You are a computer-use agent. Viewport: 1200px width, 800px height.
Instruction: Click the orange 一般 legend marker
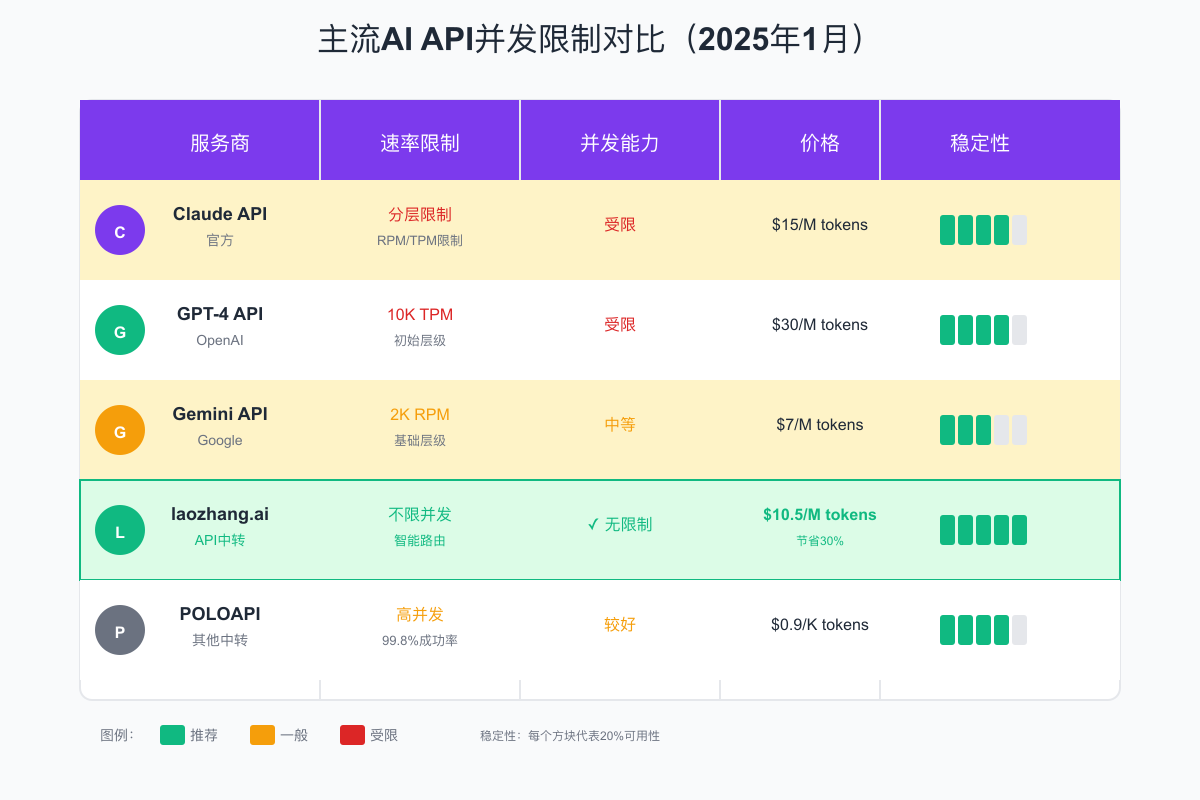(262, 734)
